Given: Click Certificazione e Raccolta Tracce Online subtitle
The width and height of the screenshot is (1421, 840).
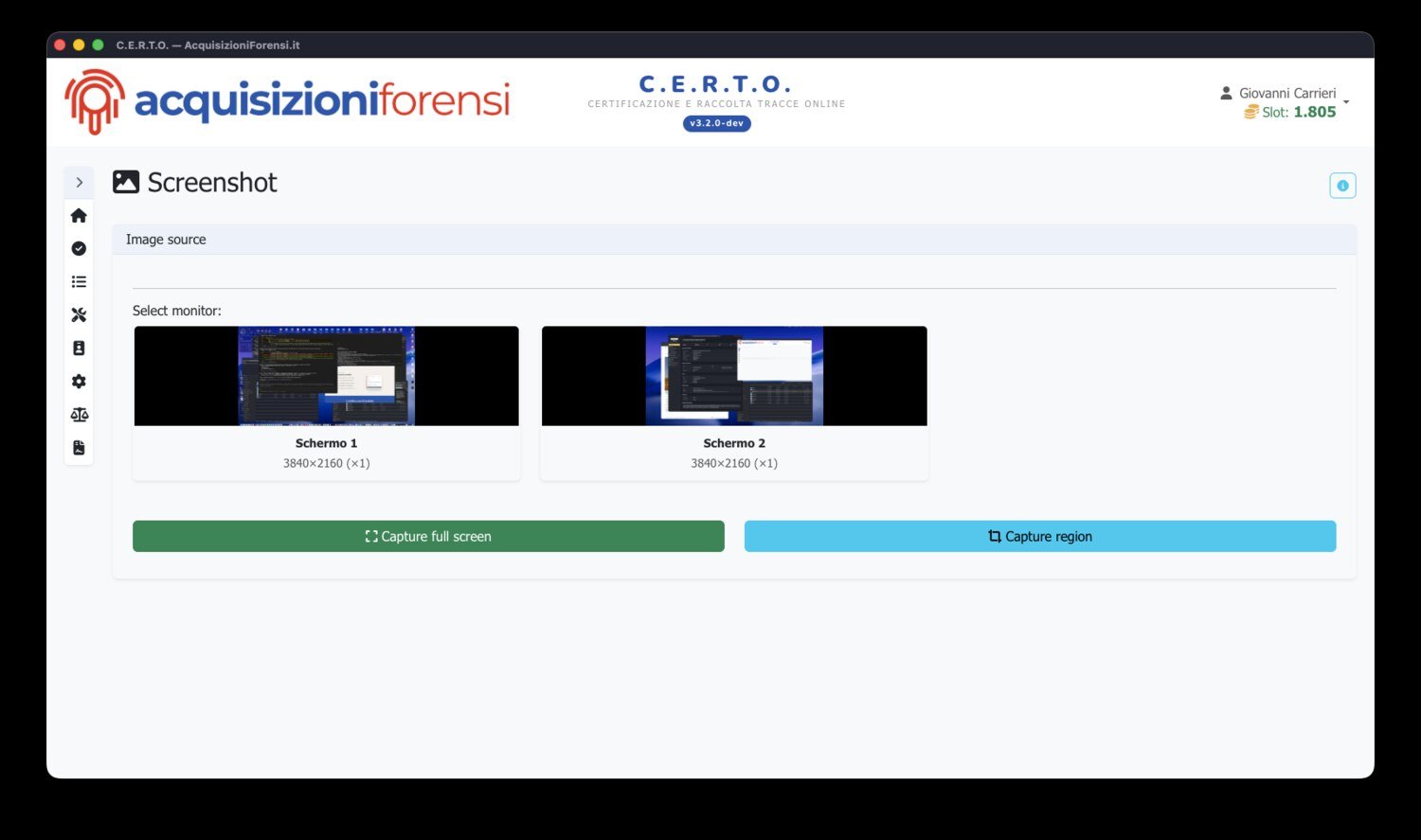Looking at the screenshot, I should (716, 104).
